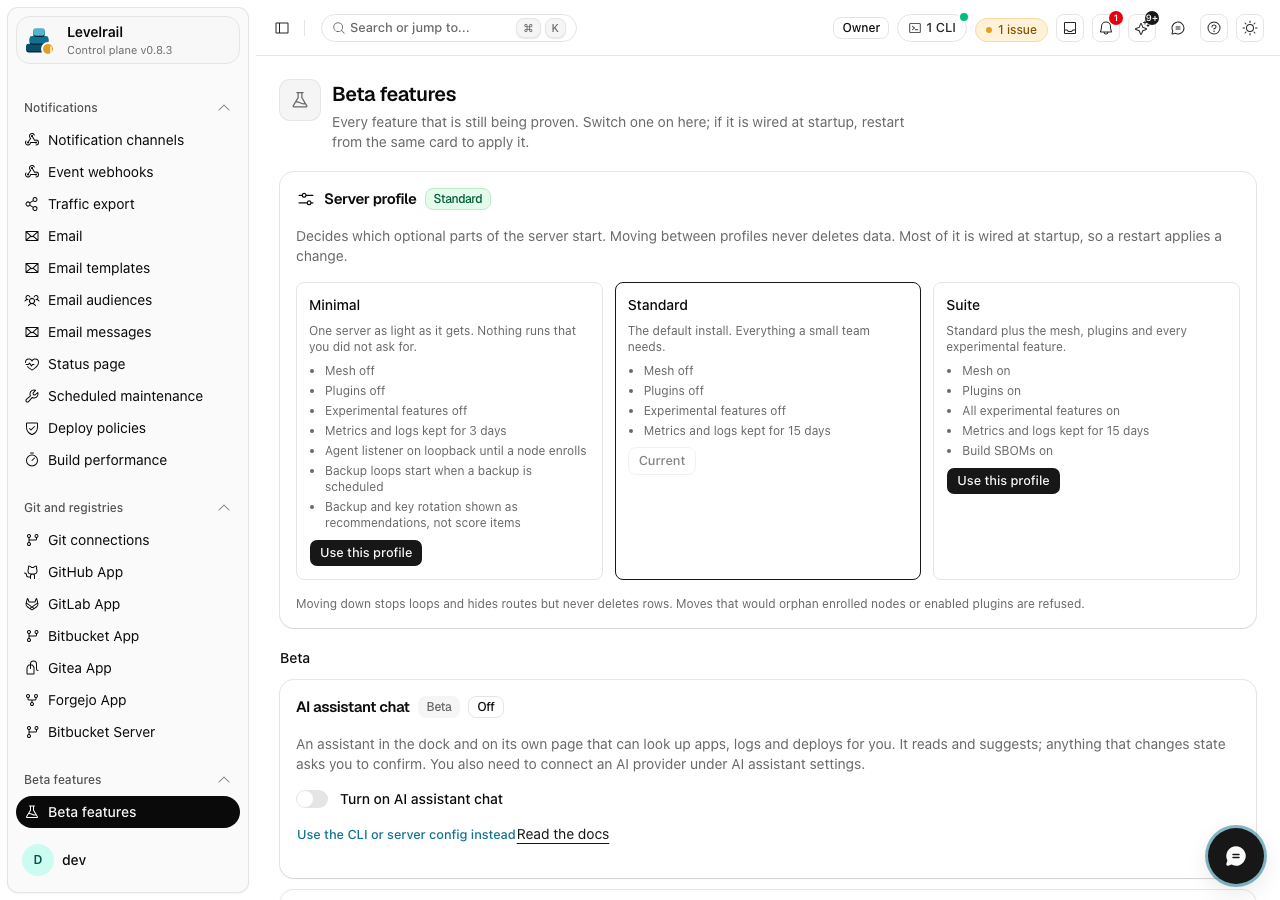Open Git connections in sidebar

[x=128, y=540]
